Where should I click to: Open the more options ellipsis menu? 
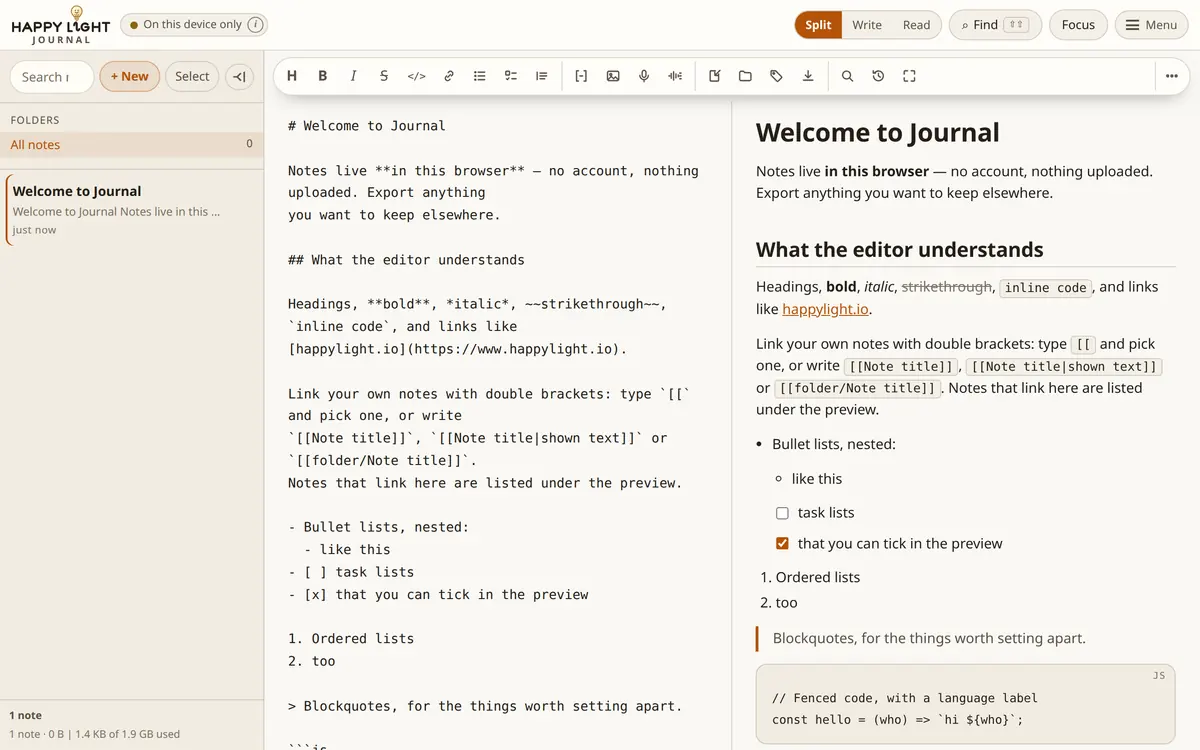[x=1172, y=76]
